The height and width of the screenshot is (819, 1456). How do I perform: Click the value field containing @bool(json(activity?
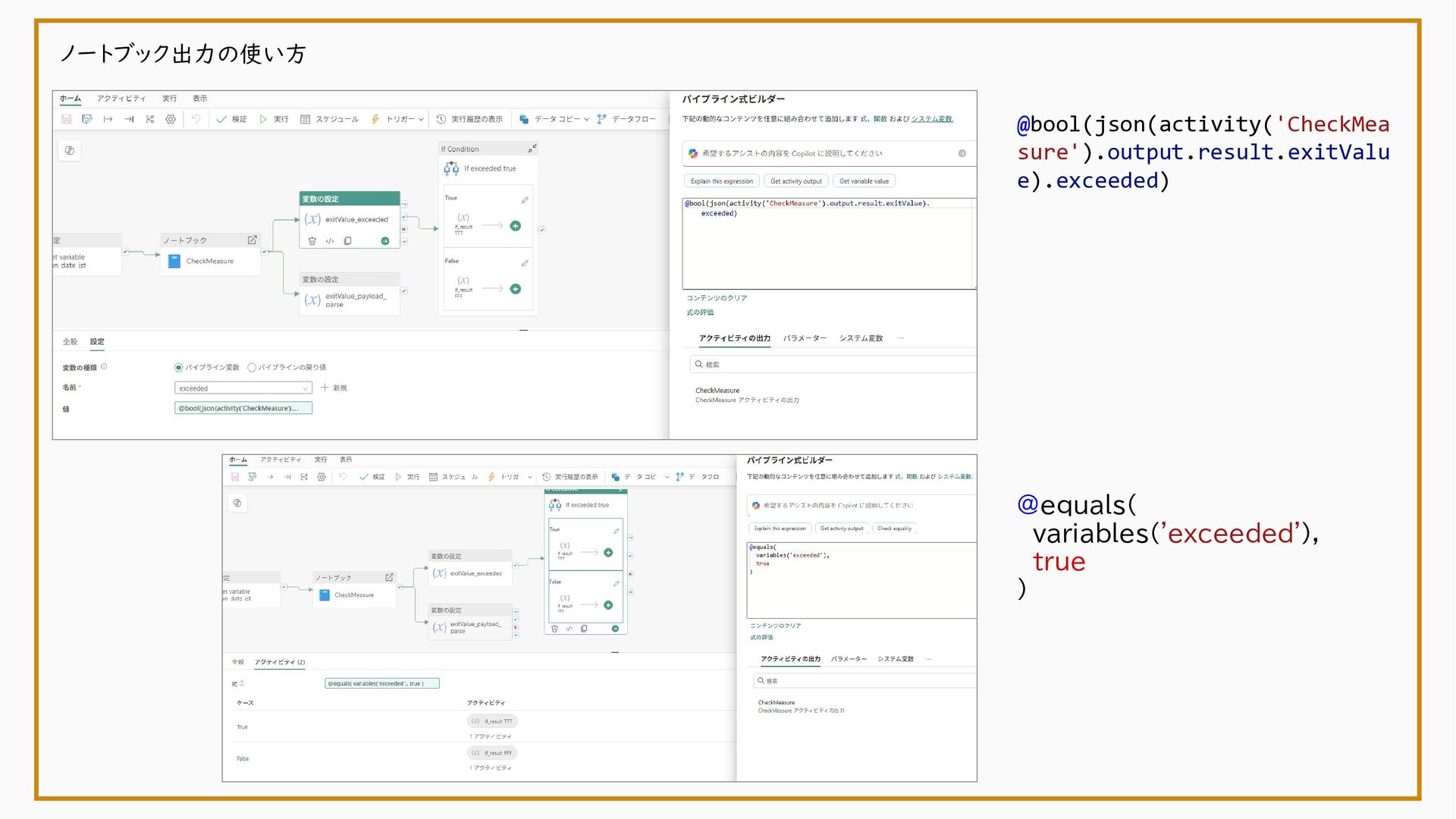pos(243,409)
